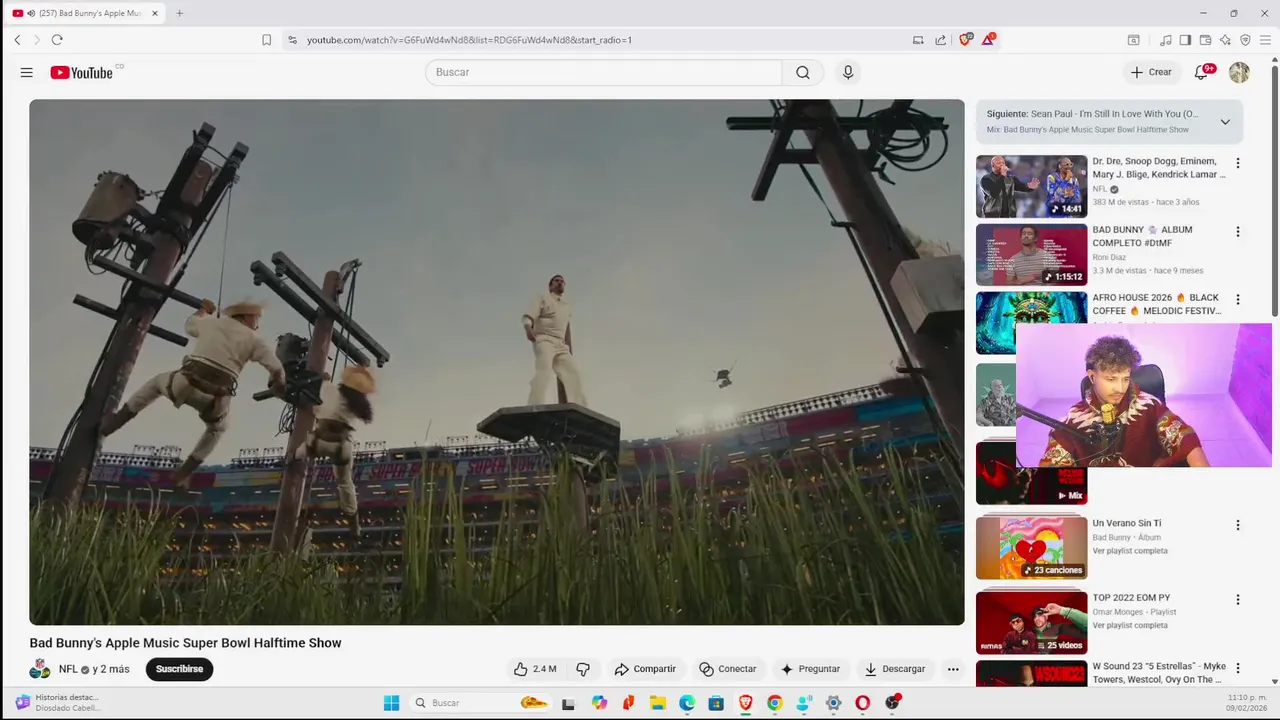Open the Dr. Dre halftime video thumbnail
This screenshot has height=720, width=1280.
pos(1031,186)
